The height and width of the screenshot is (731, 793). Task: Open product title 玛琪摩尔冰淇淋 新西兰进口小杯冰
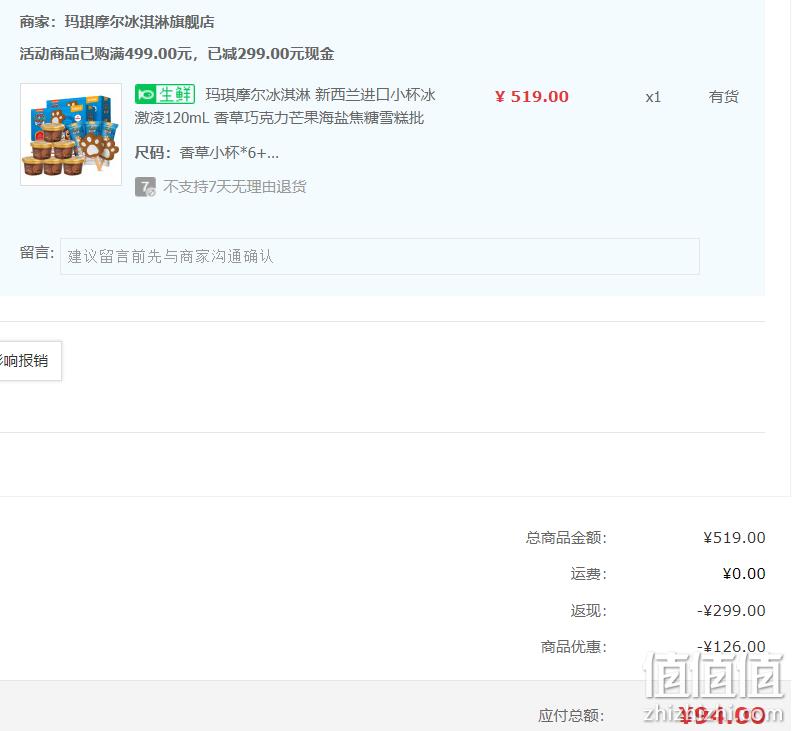[320, 95]
